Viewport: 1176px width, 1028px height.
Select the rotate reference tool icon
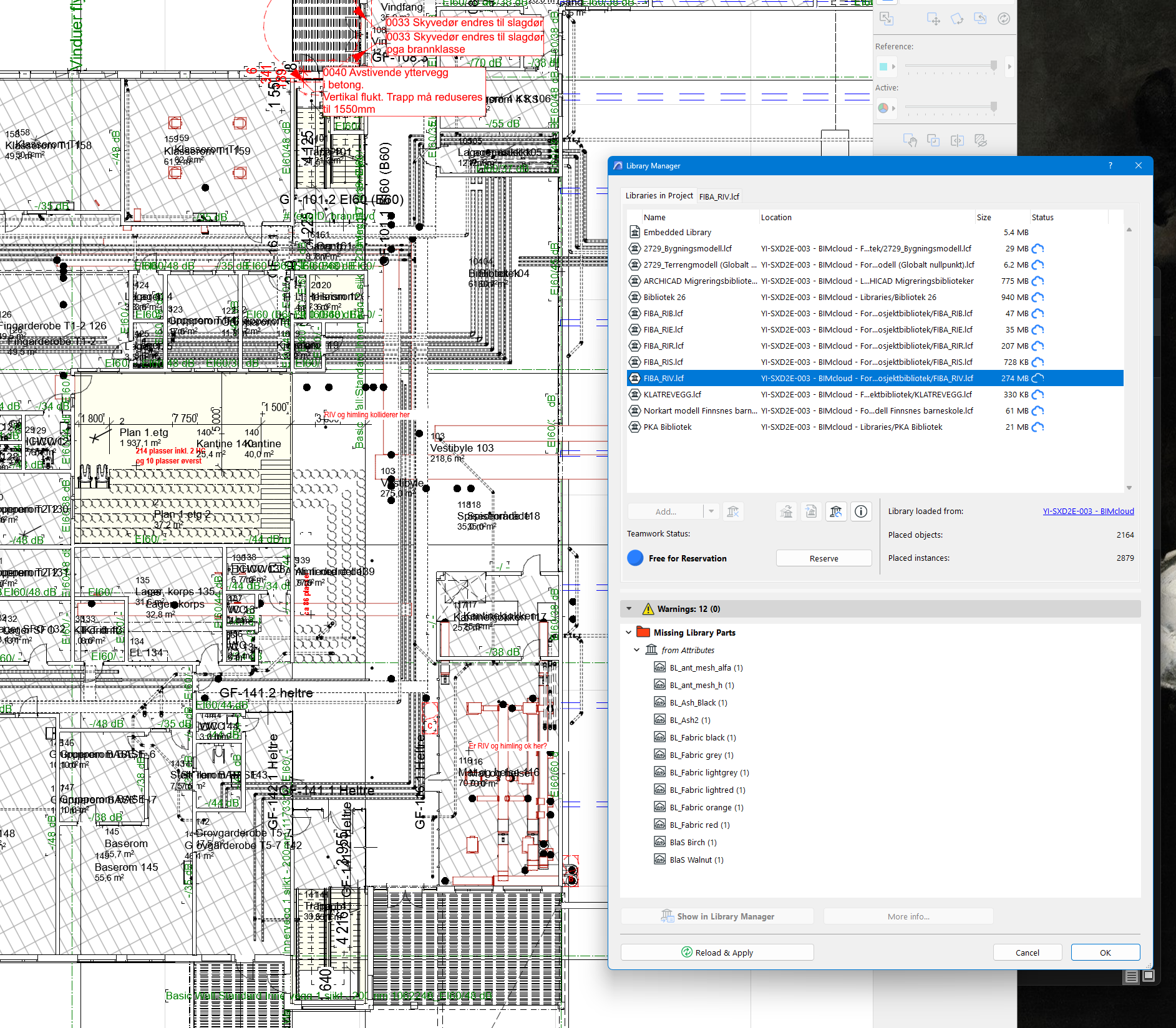click(956, 19)
